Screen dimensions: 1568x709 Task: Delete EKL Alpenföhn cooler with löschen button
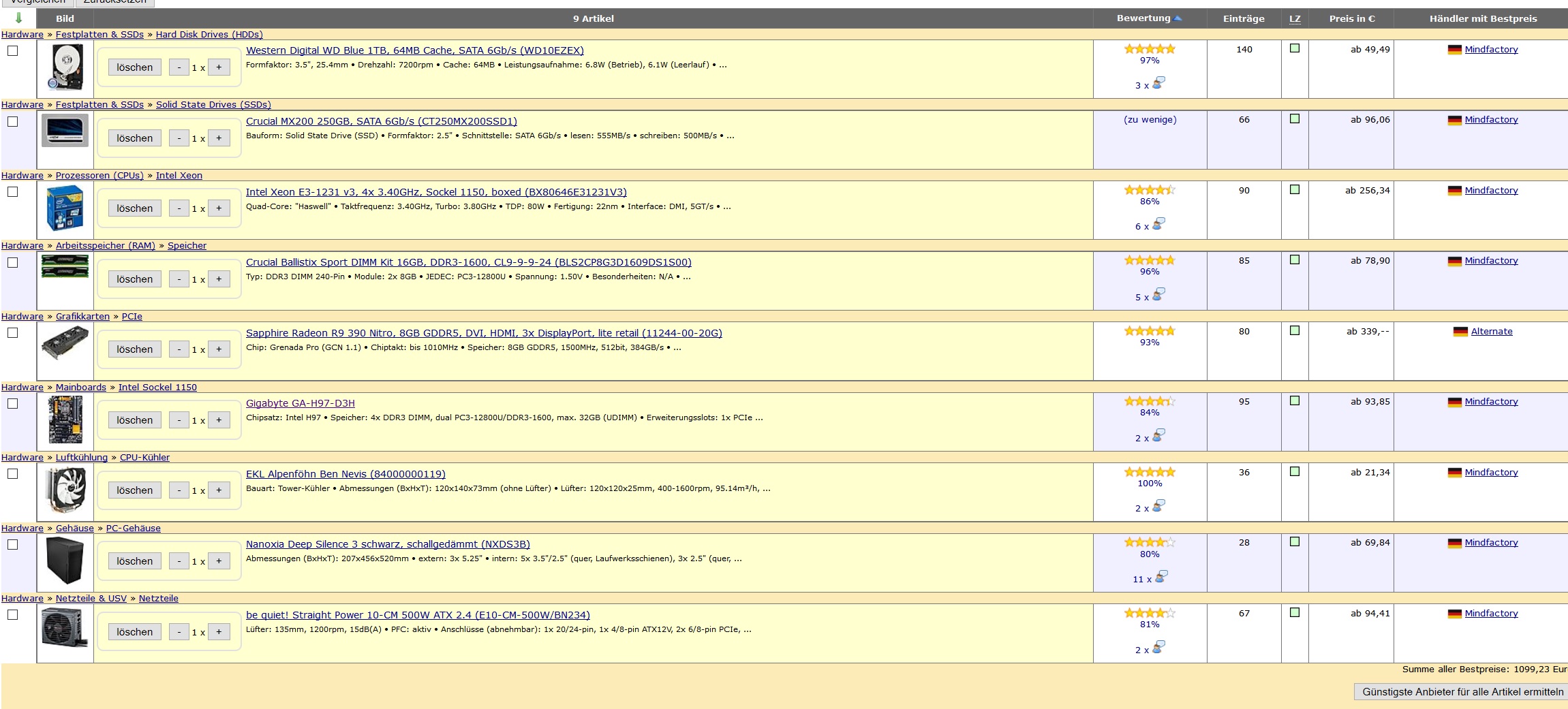(x=134, y=490)
